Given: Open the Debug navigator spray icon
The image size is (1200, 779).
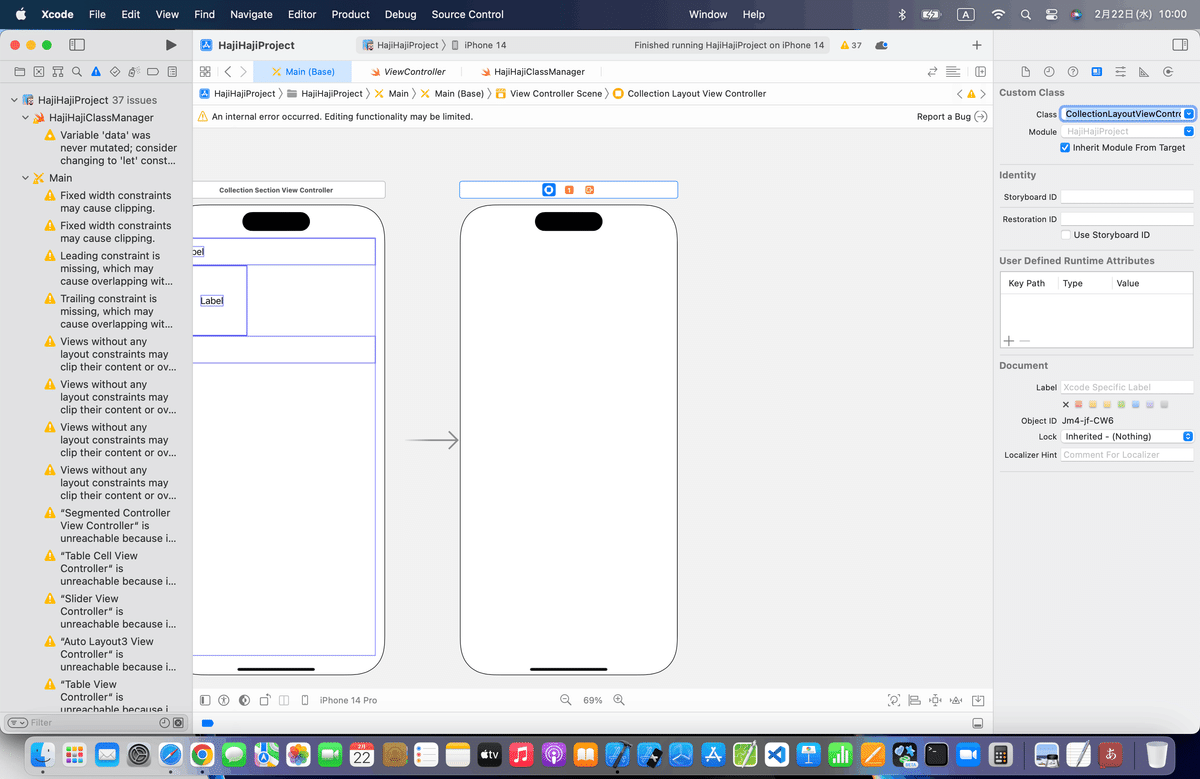Looking at the screenshot, I should [134, 72].
